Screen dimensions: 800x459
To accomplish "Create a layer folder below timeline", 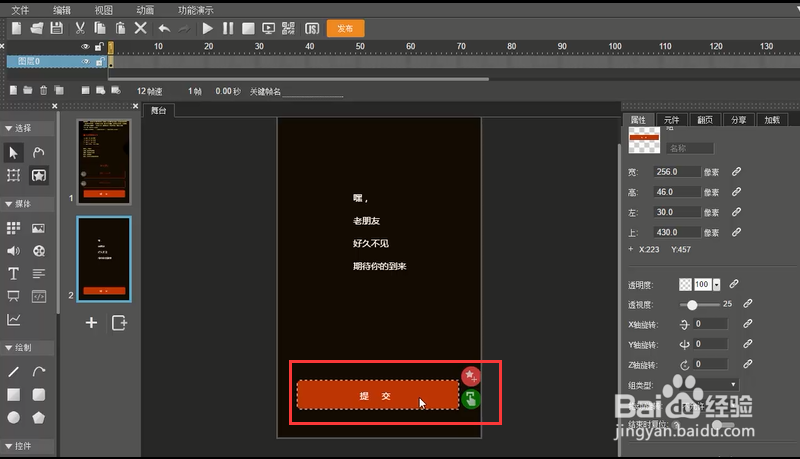I will pyautogui.click(x=28, y=90).
